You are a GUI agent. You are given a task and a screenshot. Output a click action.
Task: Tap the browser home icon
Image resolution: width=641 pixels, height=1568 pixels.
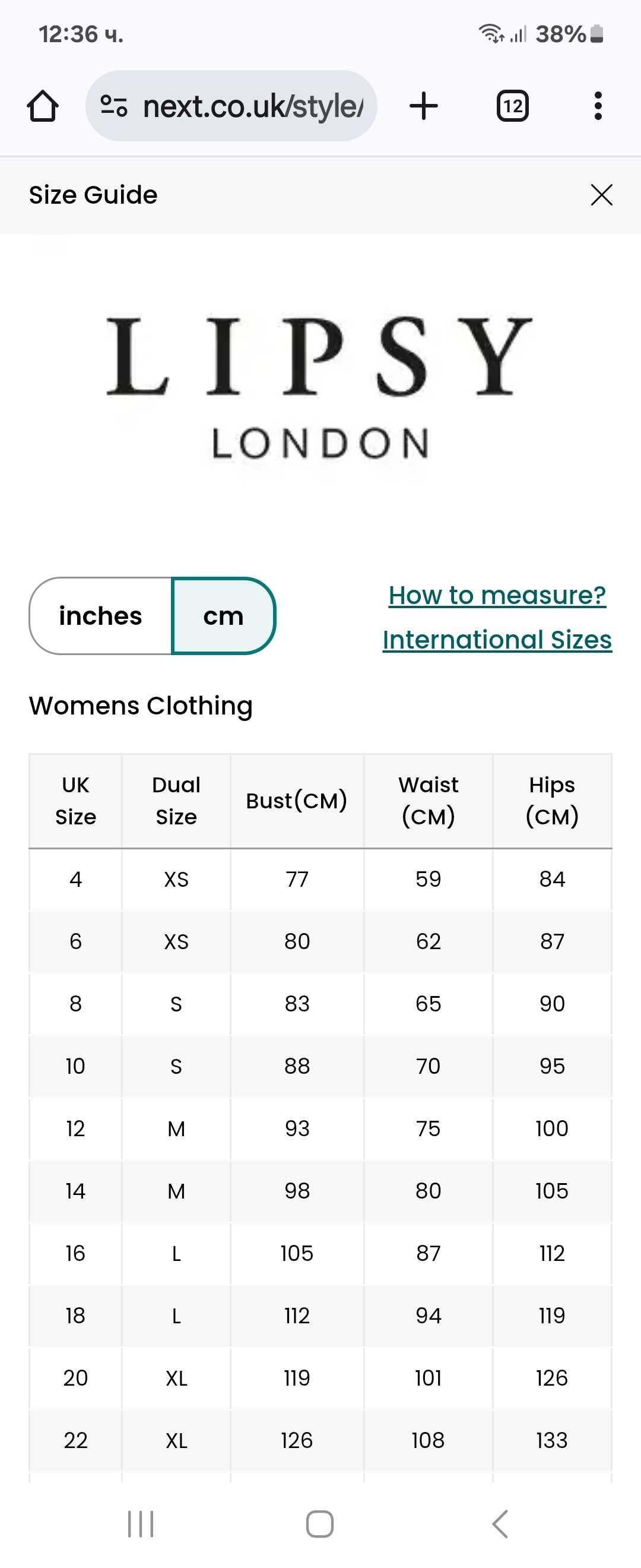click(43, 106)
